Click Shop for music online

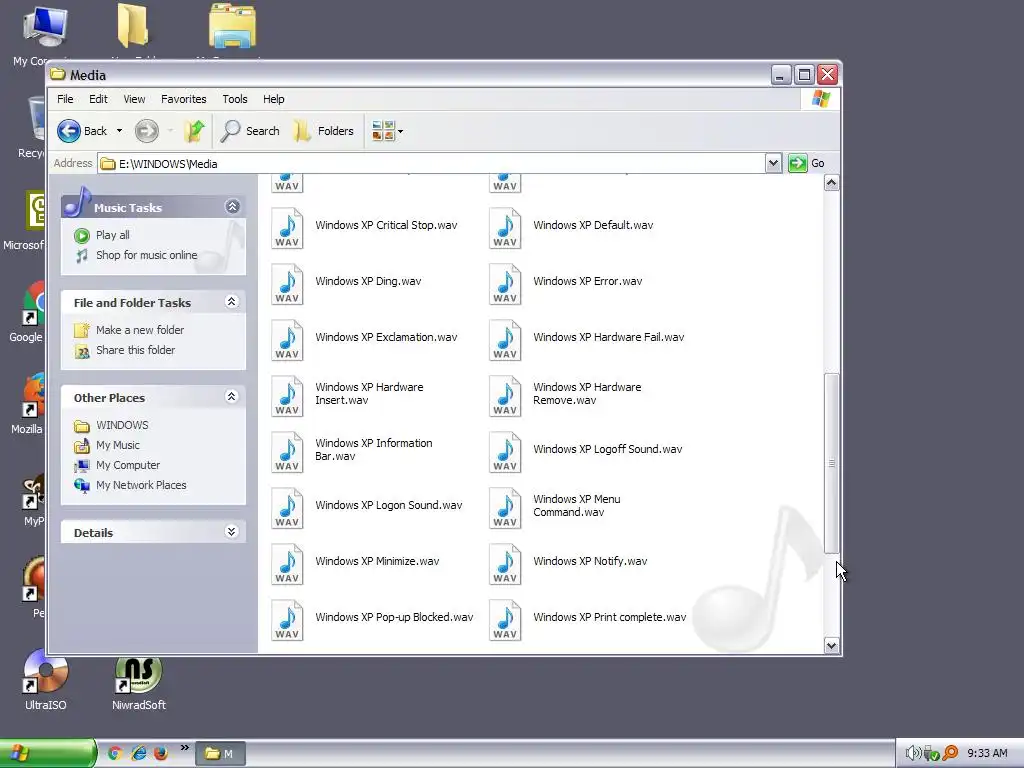point(146,255)
